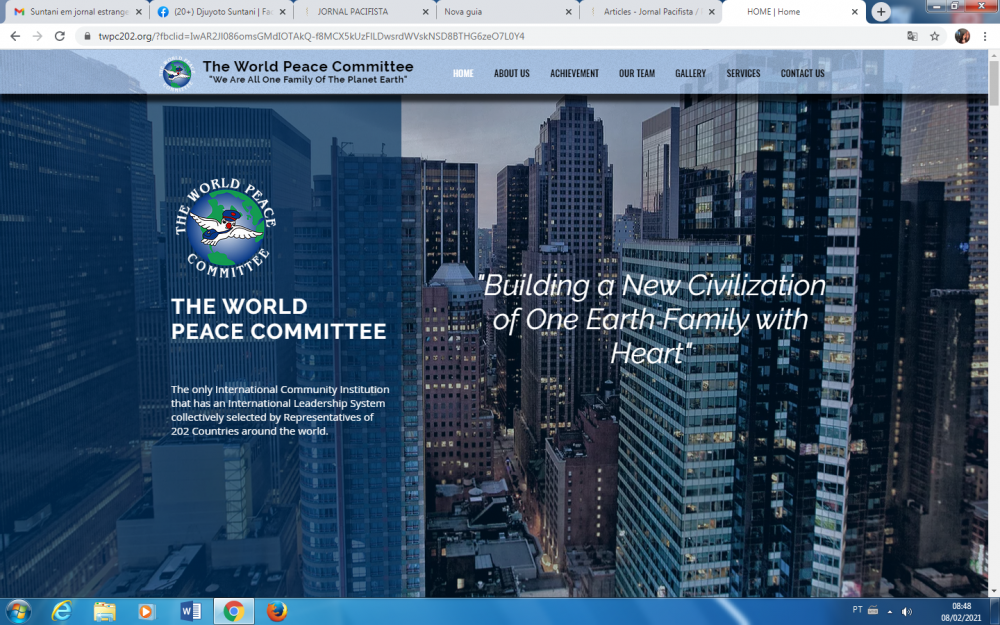Reload the page with the refresh icon
Image resolution: width=1000 pixels, height=625 pixels.
click(60, 36)
